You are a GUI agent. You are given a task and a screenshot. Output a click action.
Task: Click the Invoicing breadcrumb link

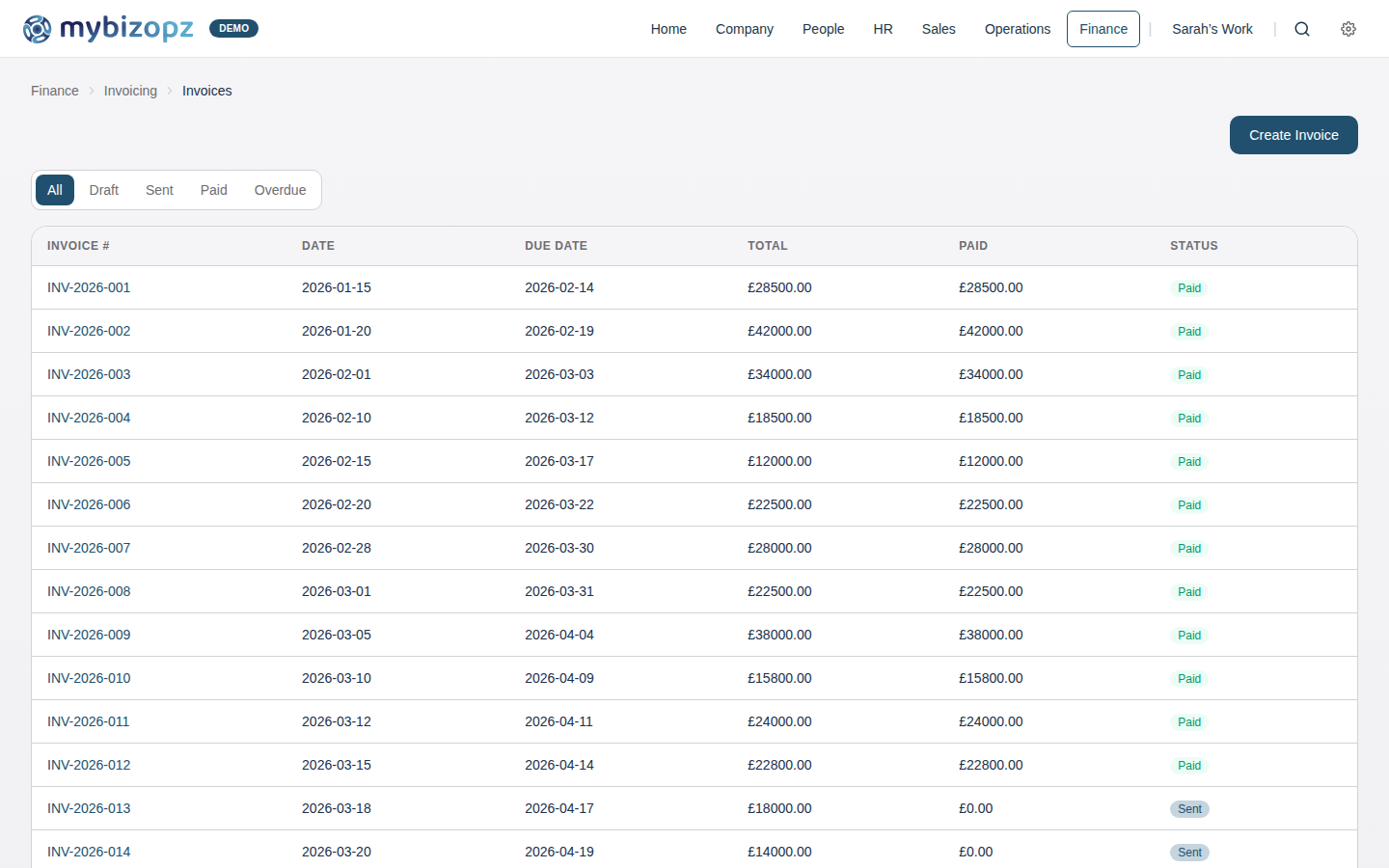point(130,90)
